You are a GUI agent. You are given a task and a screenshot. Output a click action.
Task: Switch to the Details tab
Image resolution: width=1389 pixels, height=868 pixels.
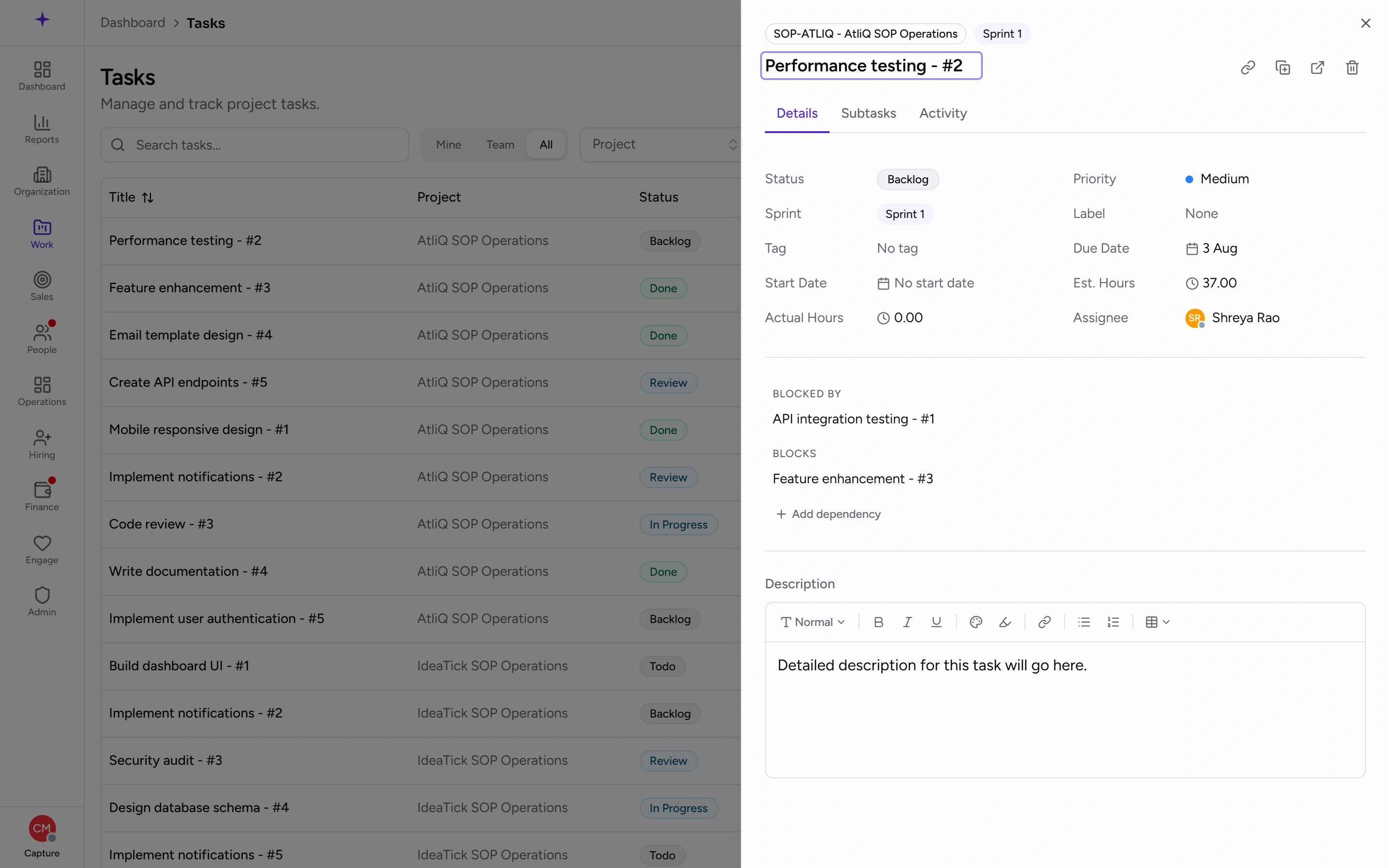click(797, 113)
